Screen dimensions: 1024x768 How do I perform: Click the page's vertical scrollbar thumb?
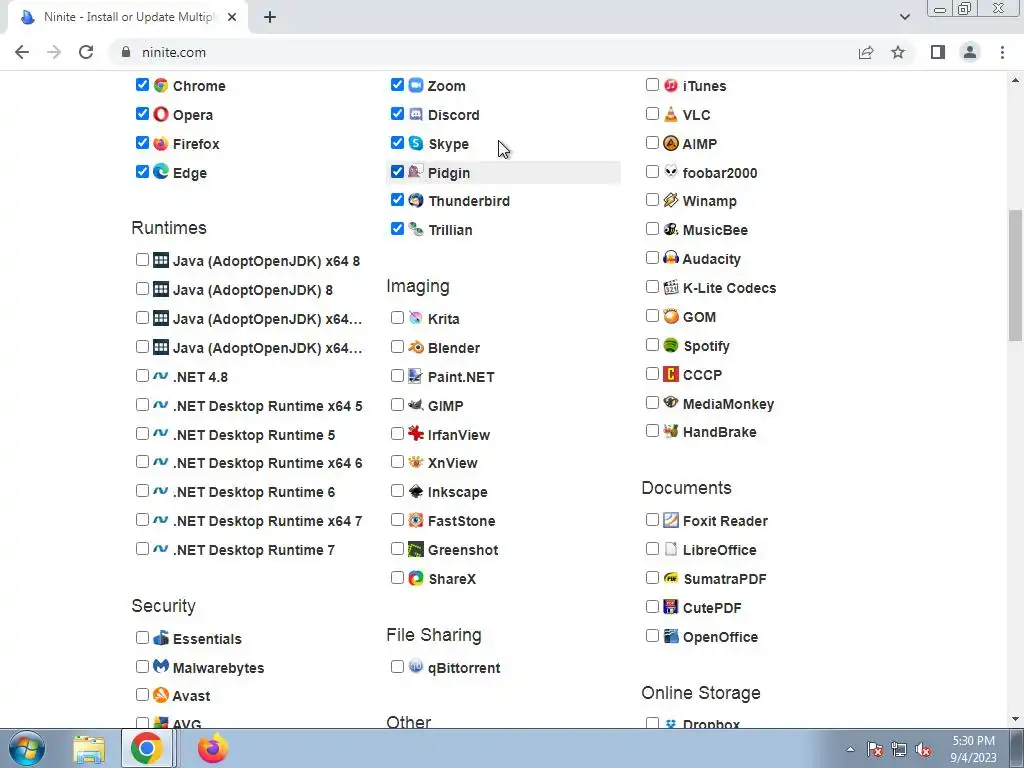pyautogui.click(x=1015, y=274)
